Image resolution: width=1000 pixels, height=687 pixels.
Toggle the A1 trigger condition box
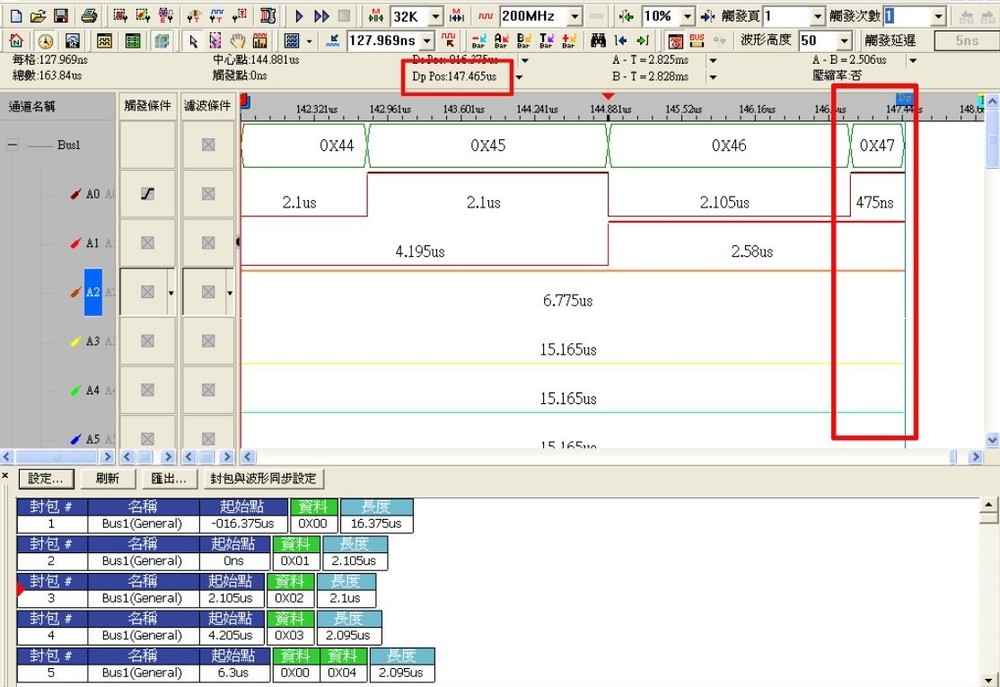147,243
